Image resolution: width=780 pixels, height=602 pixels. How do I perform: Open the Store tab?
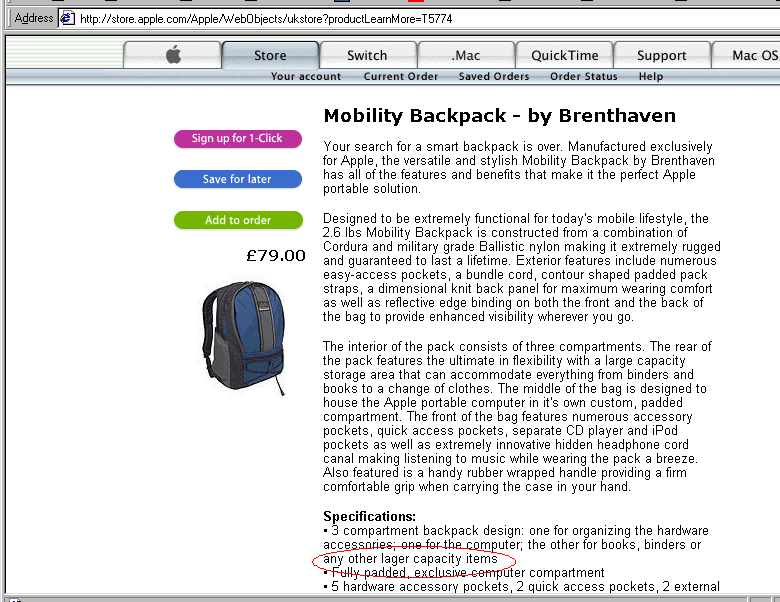point(270,55)
